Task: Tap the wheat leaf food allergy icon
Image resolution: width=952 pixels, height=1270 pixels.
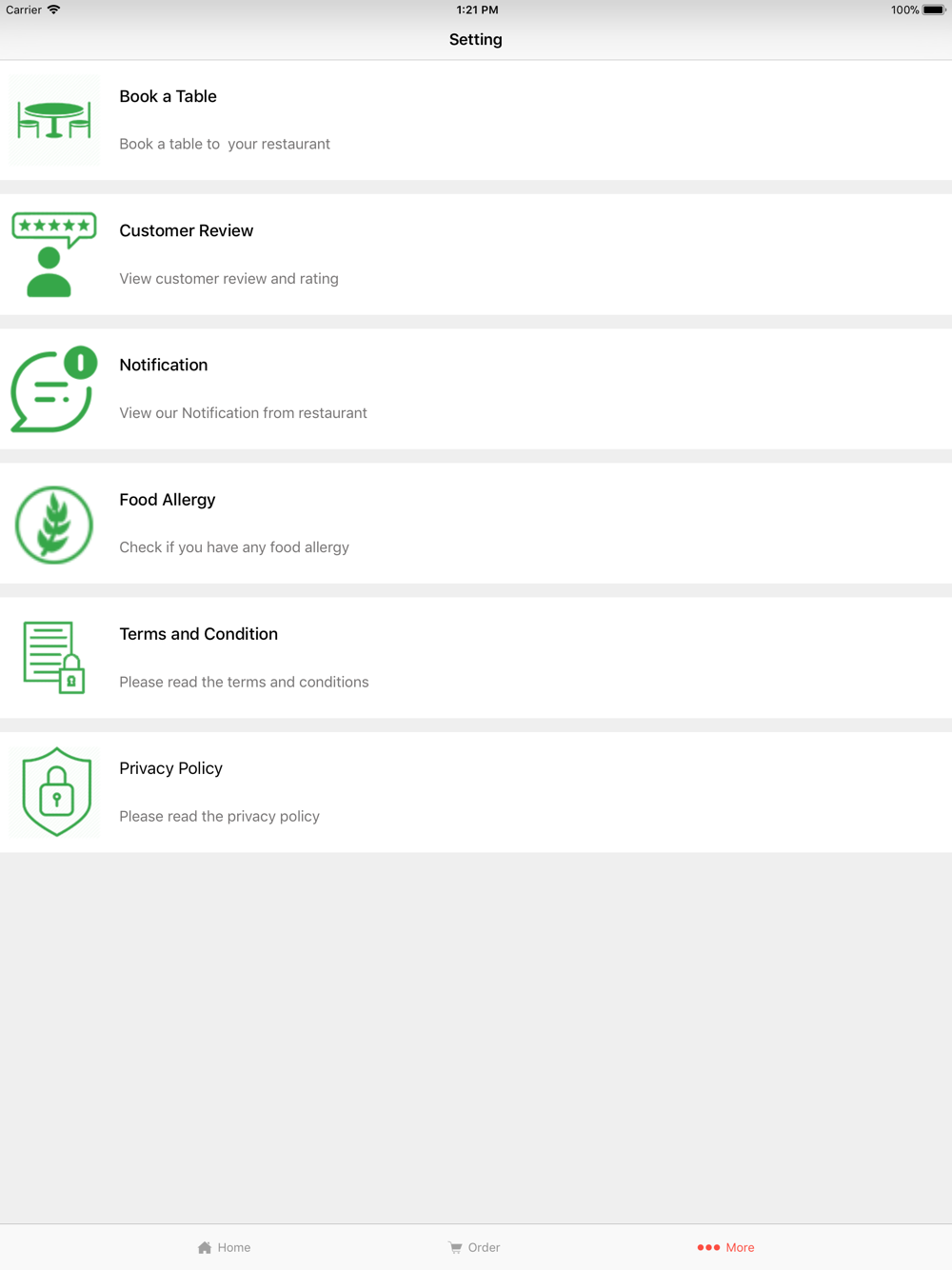Action: tap(54, 524)
